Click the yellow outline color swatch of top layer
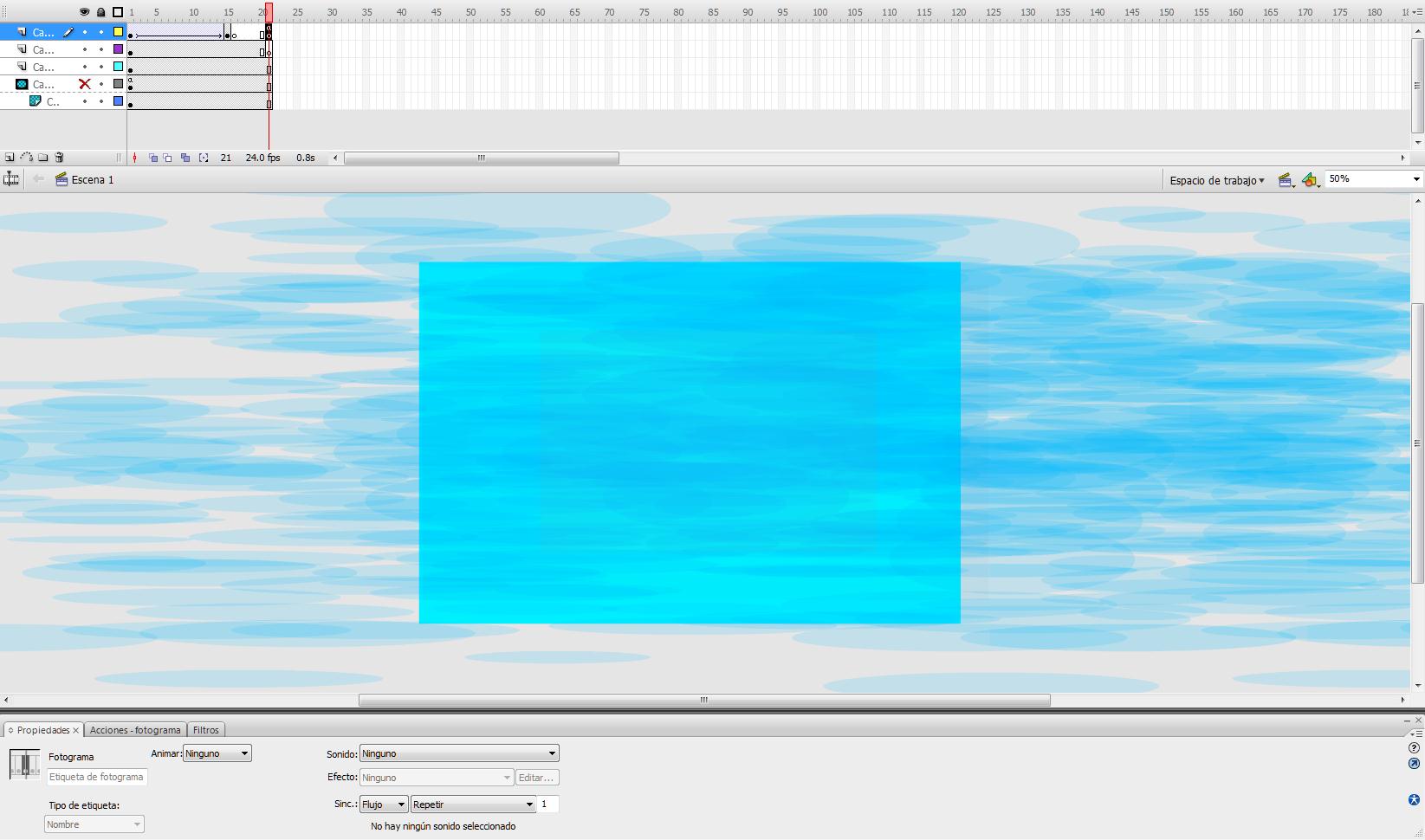 click(x=118, y=31)
